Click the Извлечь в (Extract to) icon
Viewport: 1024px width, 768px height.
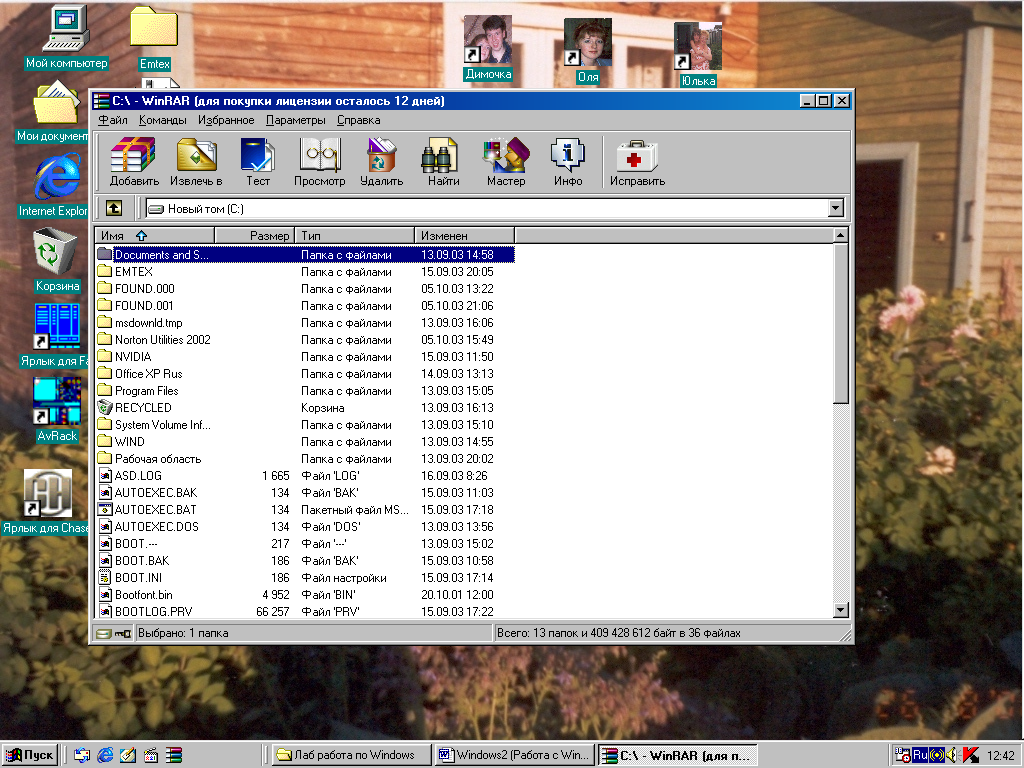click(196, 161)
